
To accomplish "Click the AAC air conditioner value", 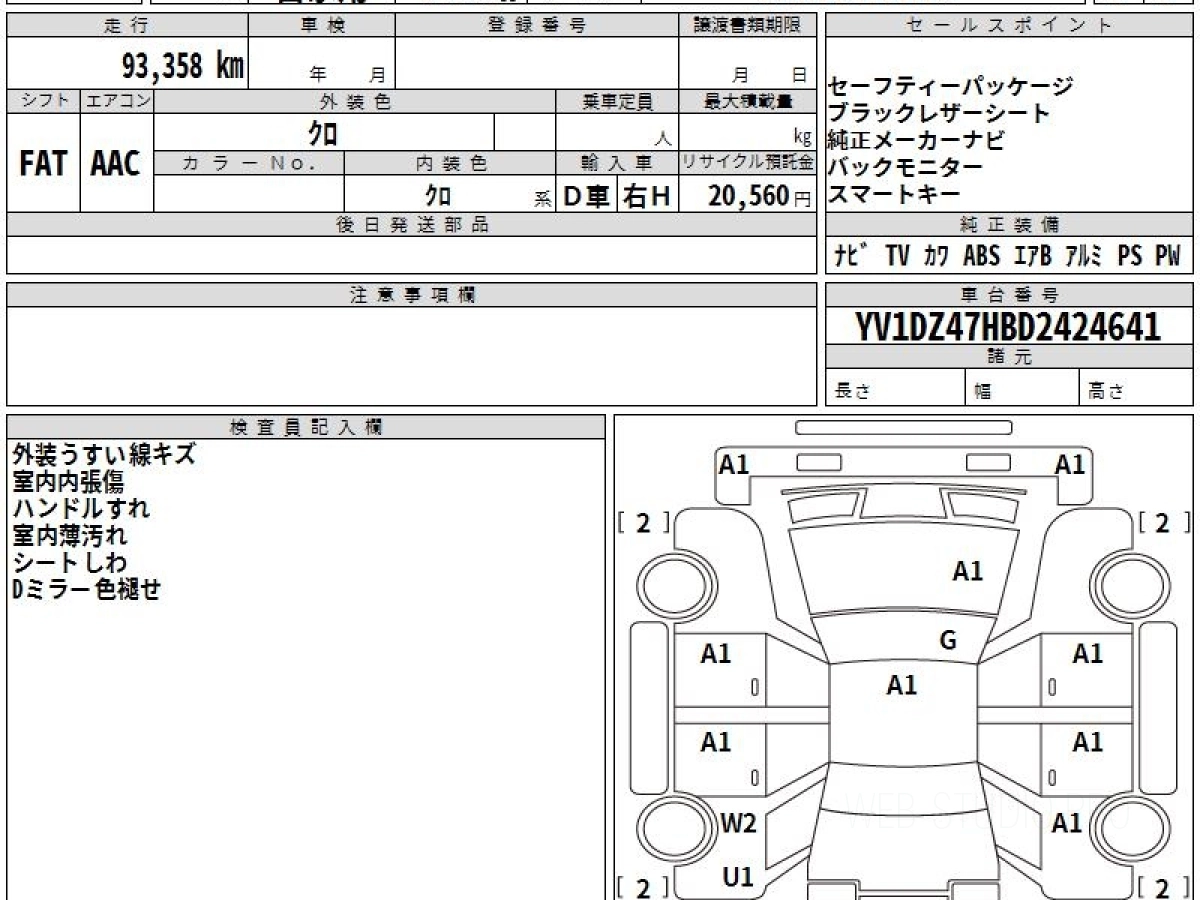I will (x=116, y=163).
